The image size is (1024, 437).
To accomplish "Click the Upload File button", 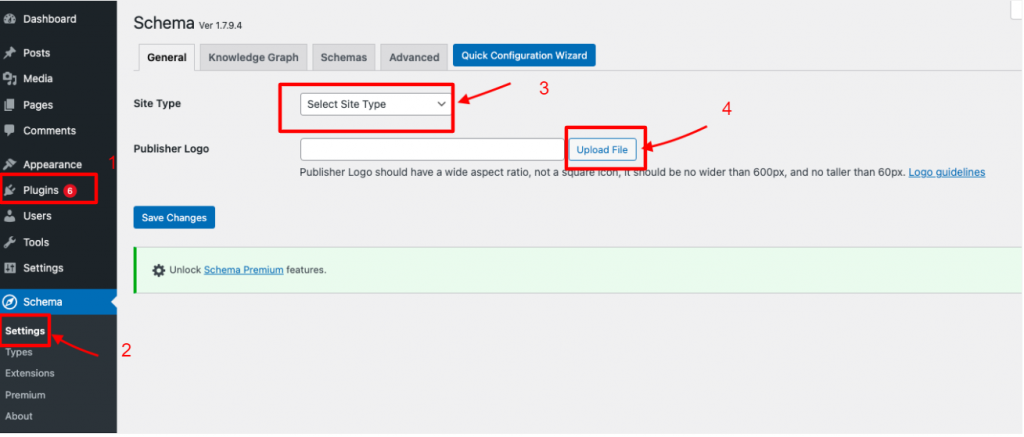I will 602,150.
